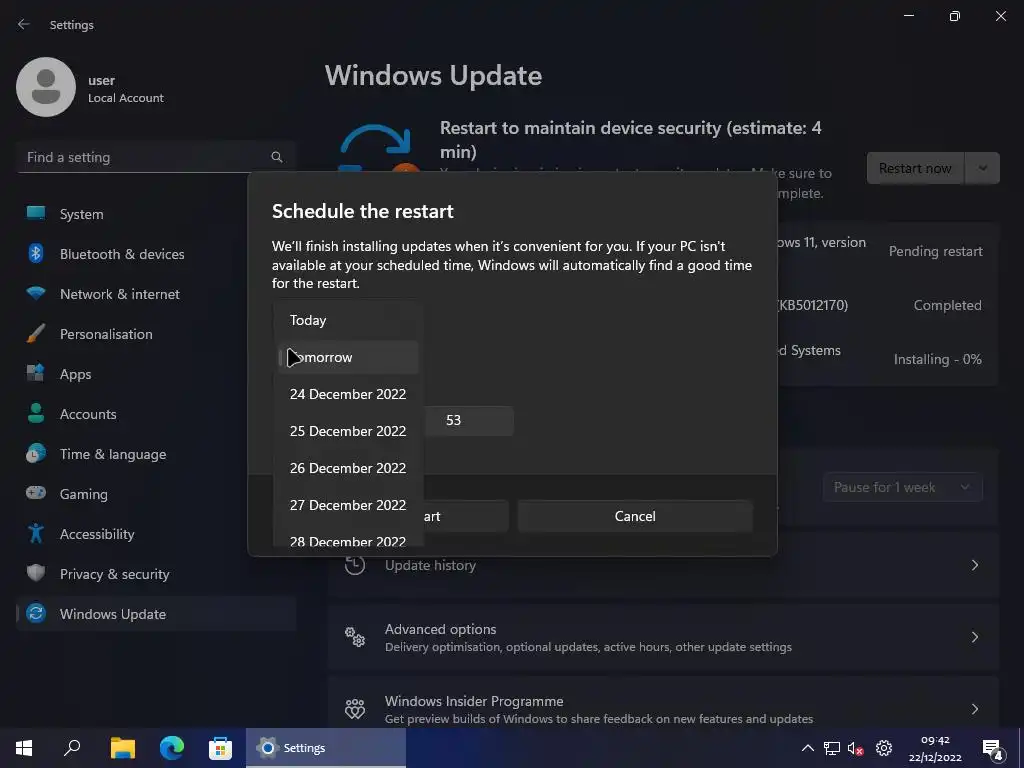
Task: Focus the Find a setting search box
Action: 156,157
